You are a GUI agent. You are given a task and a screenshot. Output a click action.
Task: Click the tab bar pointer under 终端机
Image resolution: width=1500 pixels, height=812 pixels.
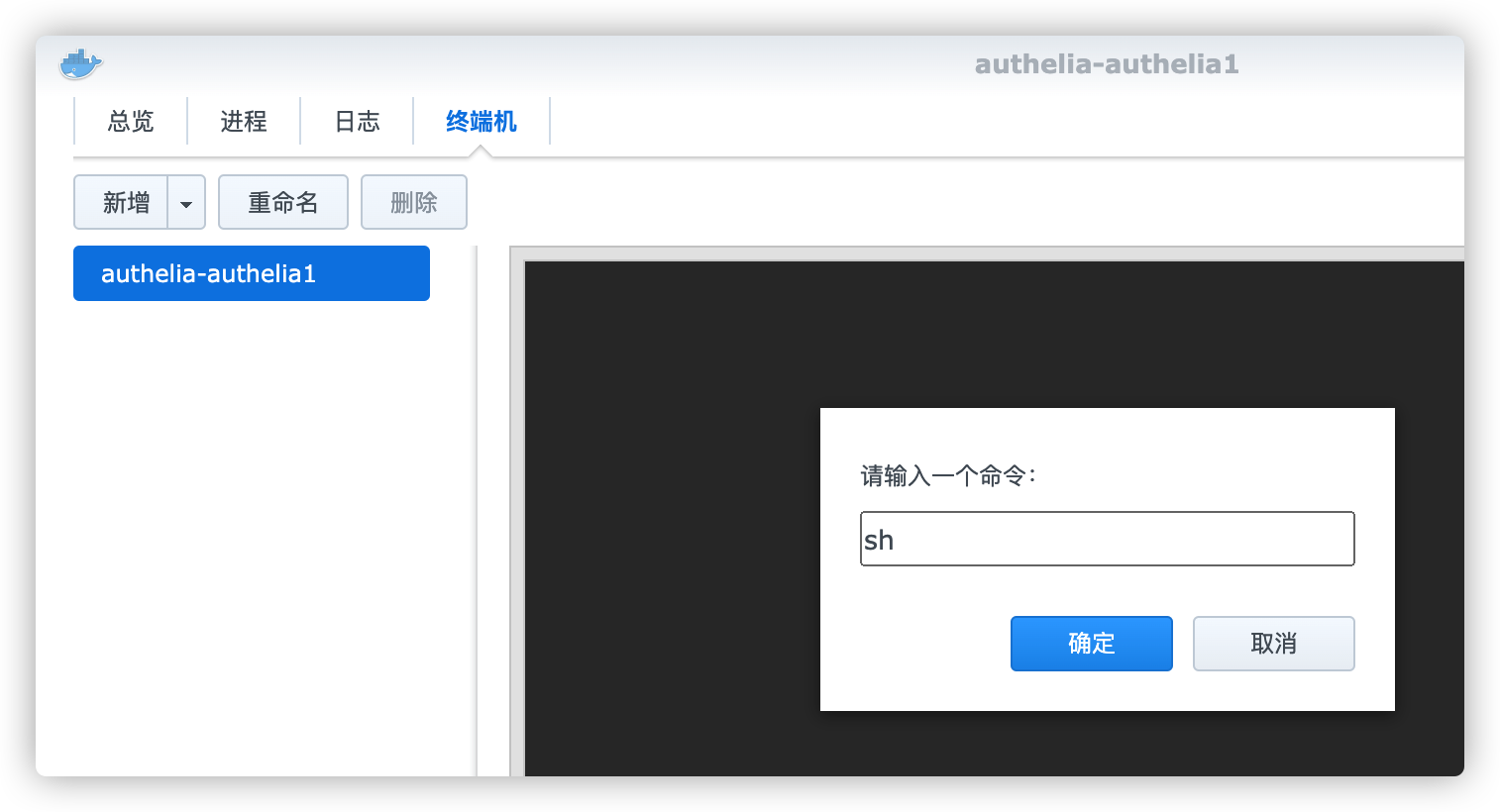482,151
